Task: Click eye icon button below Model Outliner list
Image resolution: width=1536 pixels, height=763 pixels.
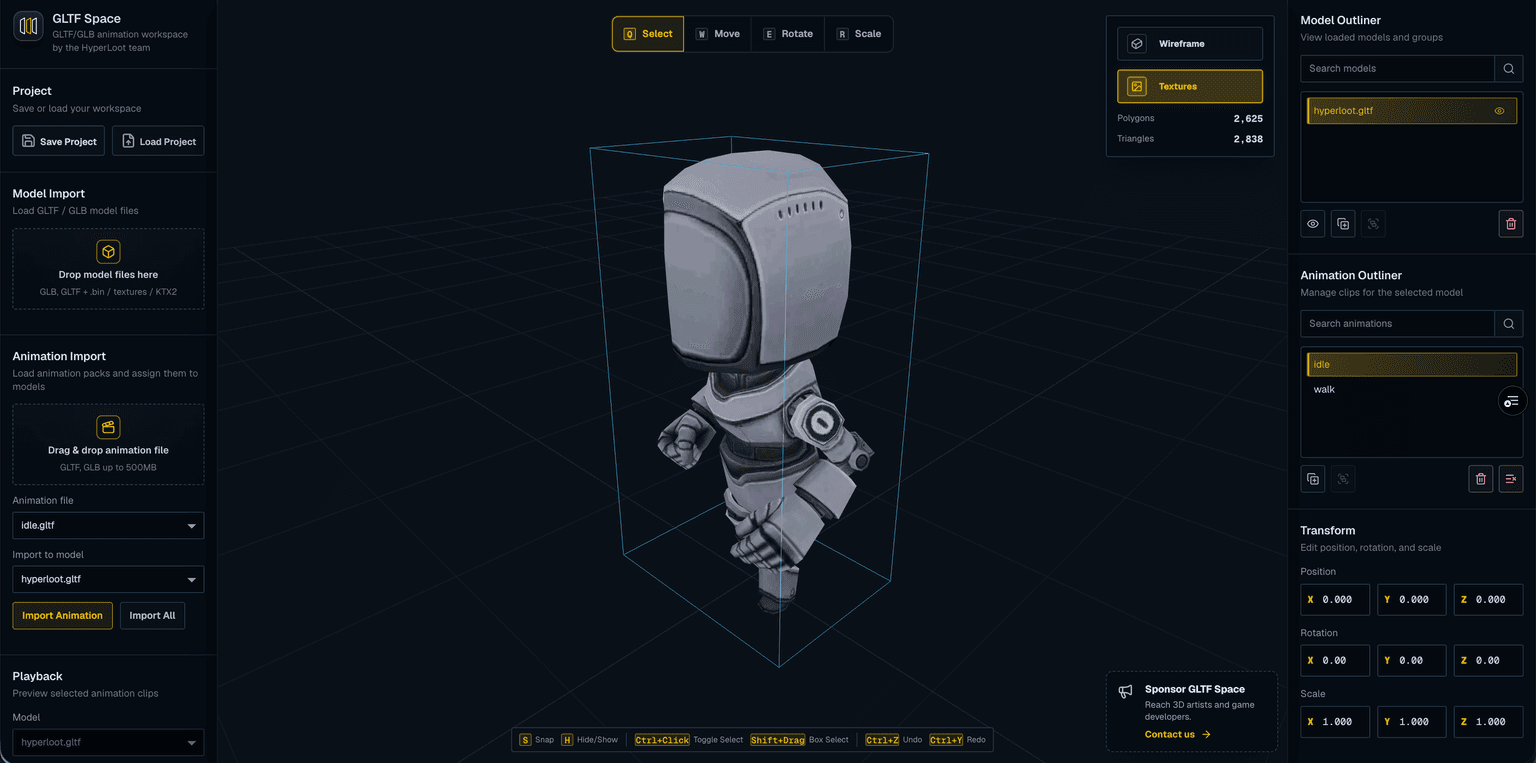Action: pos(1313,224)
